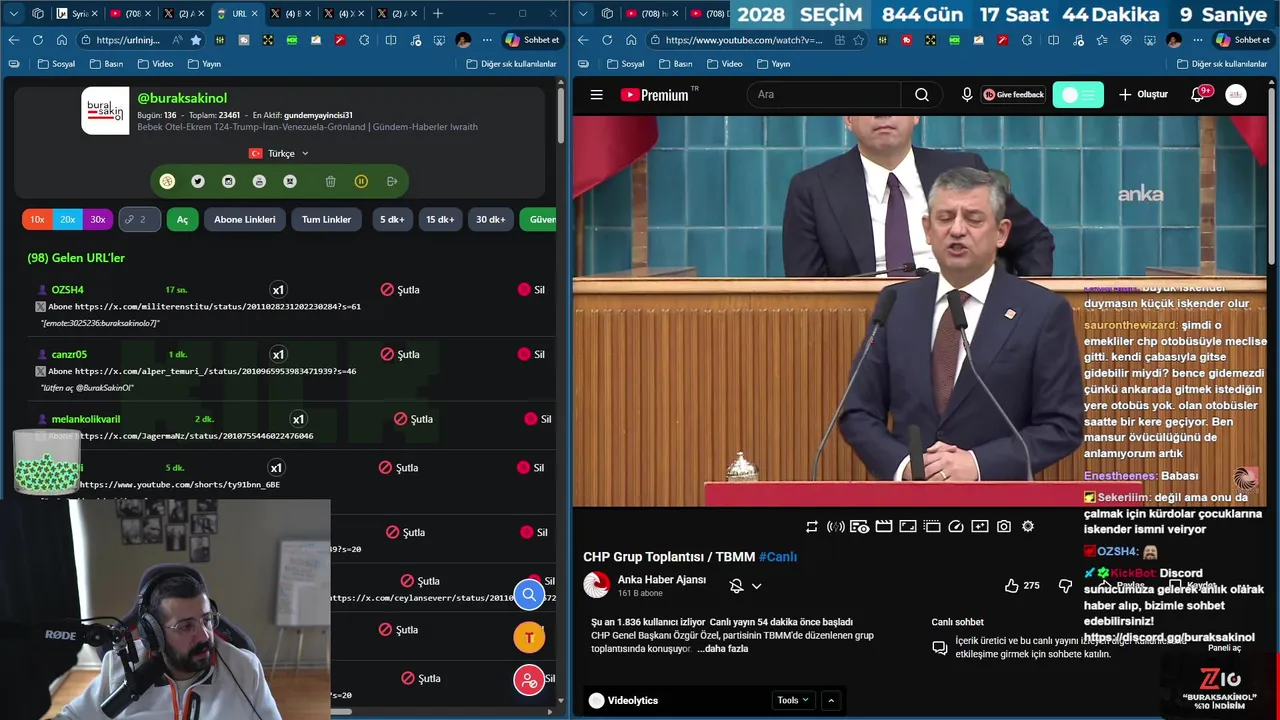Open the gear settings icon below player
Viewport: 1280px width, 720px height.
click(1027, 526)
